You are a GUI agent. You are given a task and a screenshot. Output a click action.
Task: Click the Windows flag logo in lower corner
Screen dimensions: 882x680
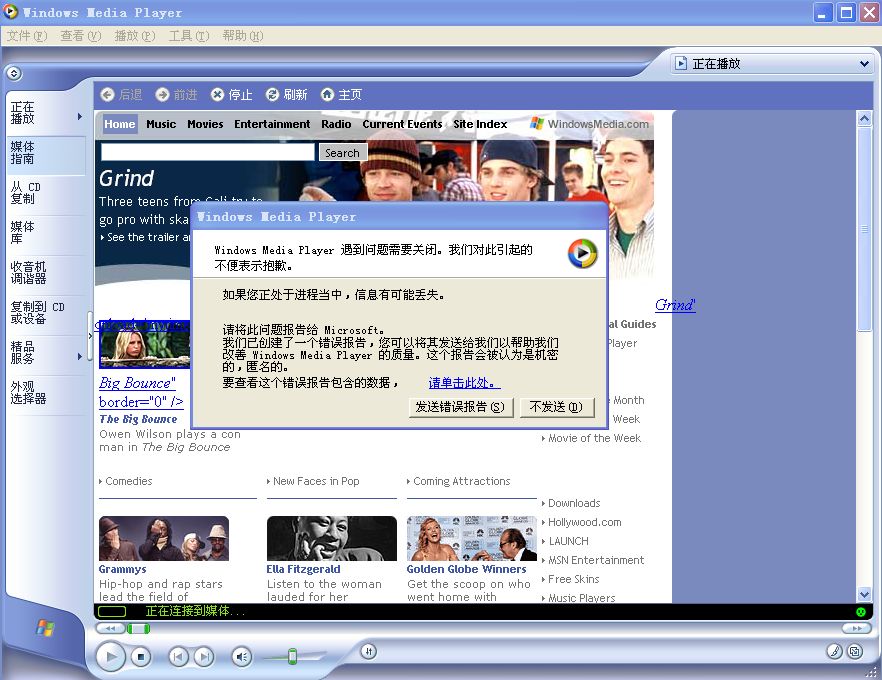[46, 628]
